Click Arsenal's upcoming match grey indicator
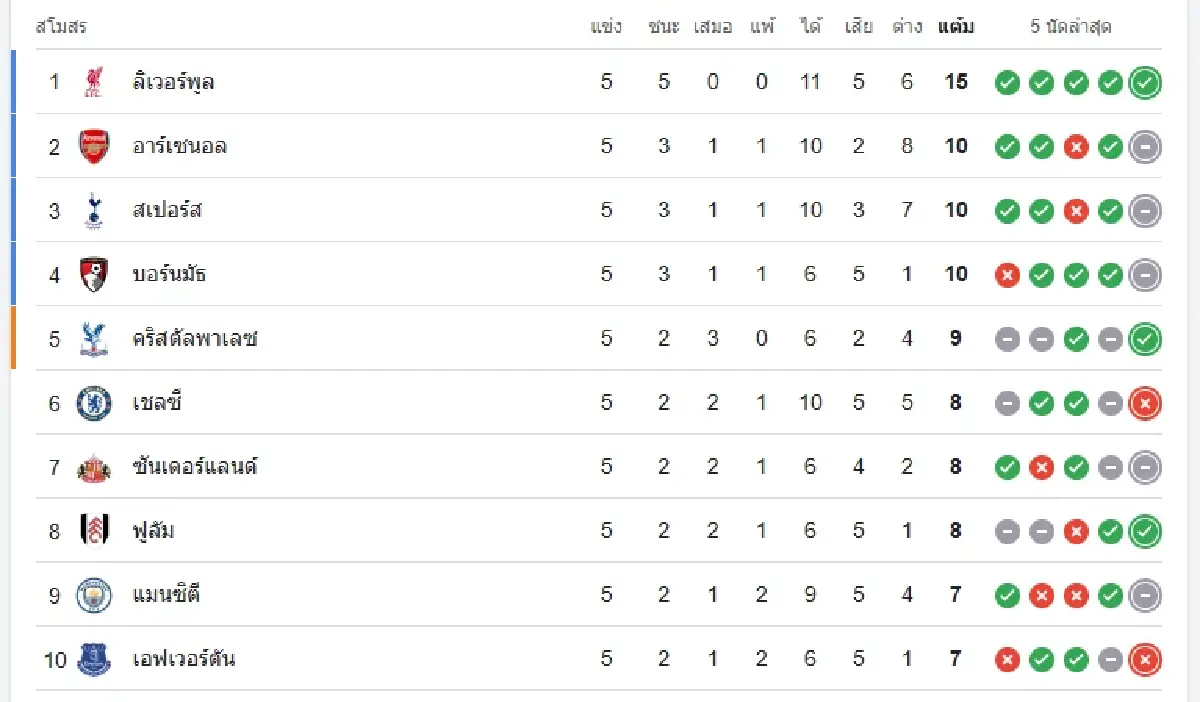The image size is (1200, 702). (x=1145, y=146)
